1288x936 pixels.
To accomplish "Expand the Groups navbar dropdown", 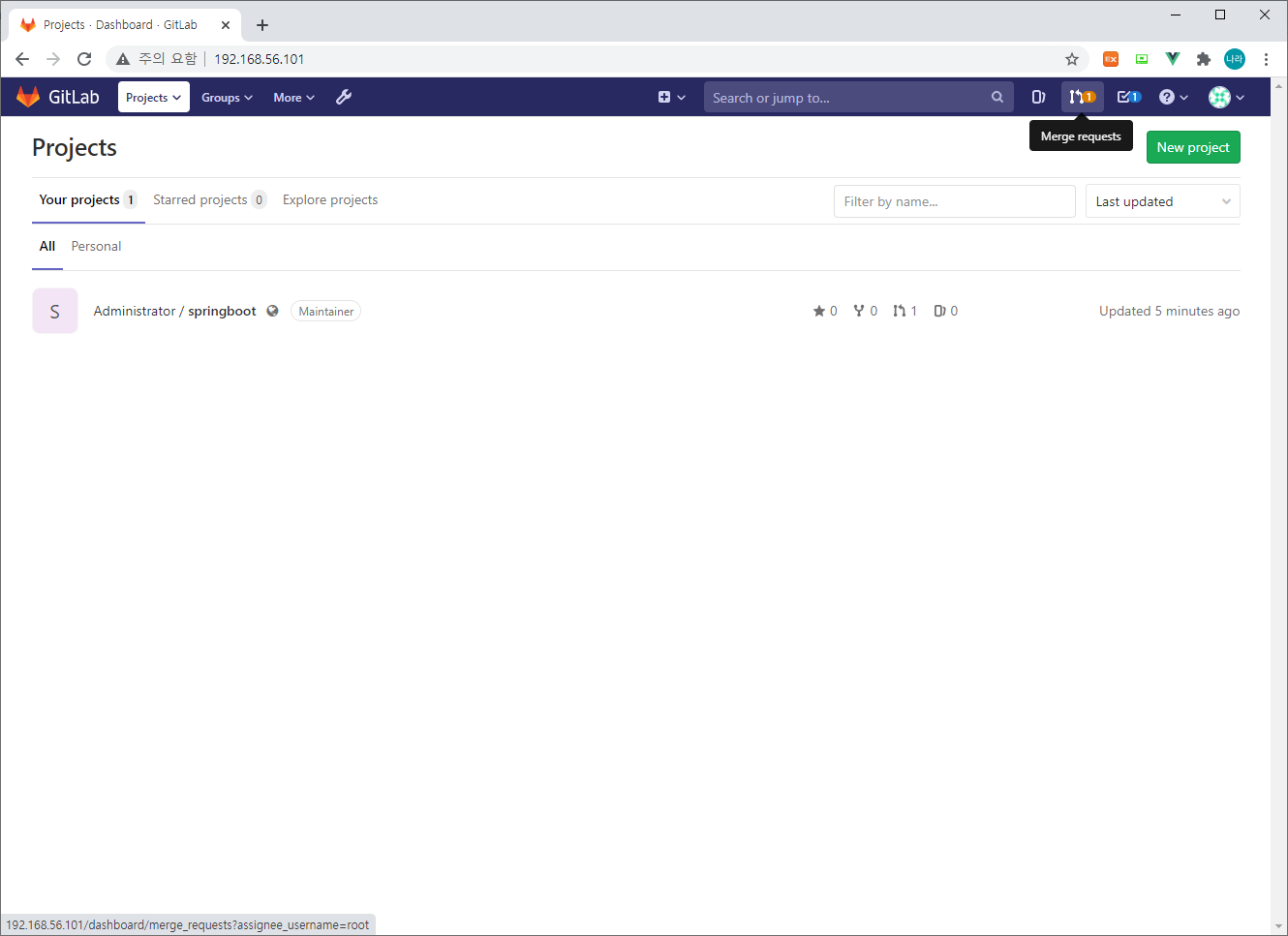I will (227, 97).
